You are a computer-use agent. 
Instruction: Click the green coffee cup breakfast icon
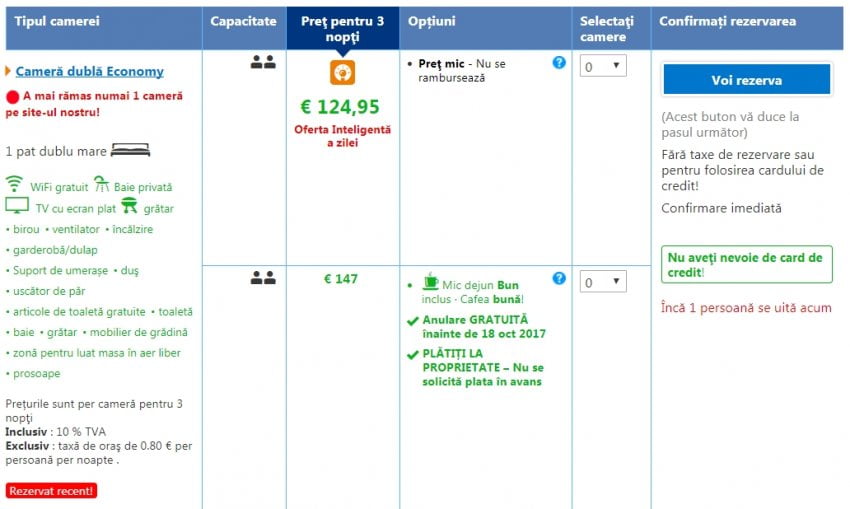tap(430, 281)
